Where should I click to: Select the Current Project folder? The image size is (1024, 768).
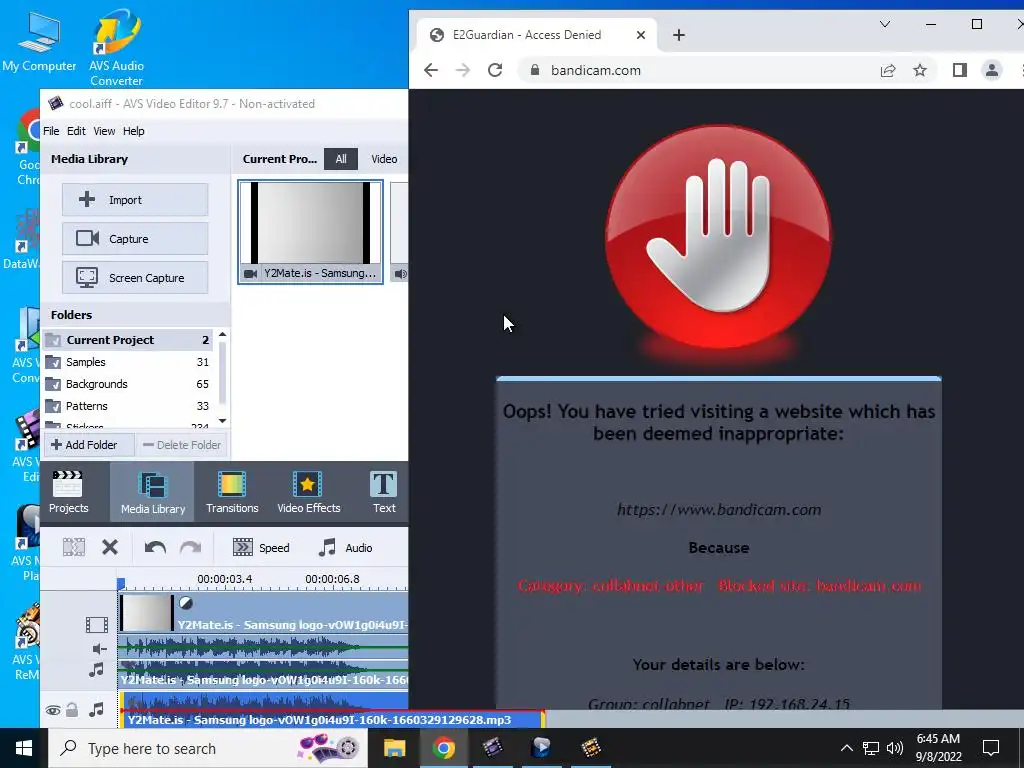point(127,340)
